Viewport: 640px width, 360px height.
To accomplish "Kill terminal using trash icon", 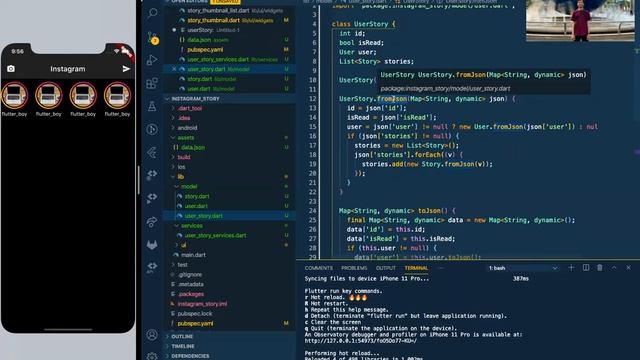I will click(600, 268).
